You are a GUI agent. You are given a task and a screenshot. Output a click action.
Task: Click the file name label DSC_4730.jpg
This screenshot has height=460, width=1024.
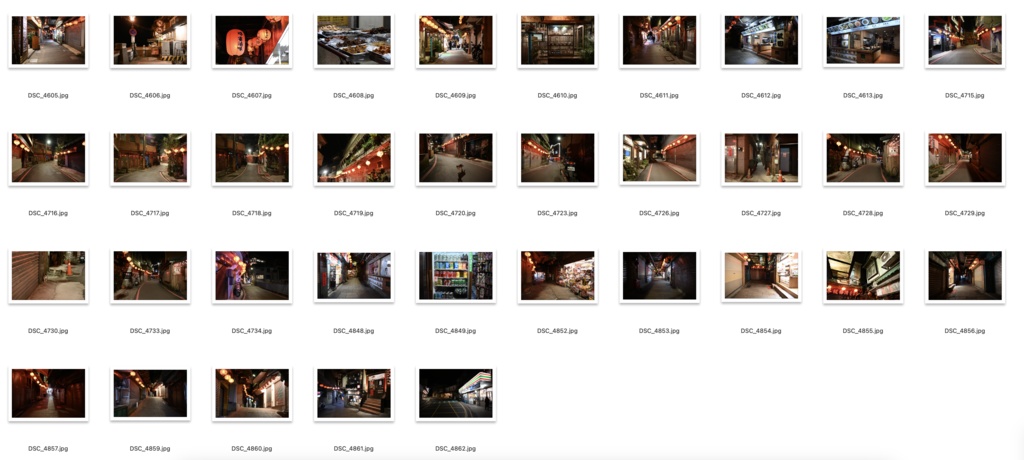click(48, 331)
